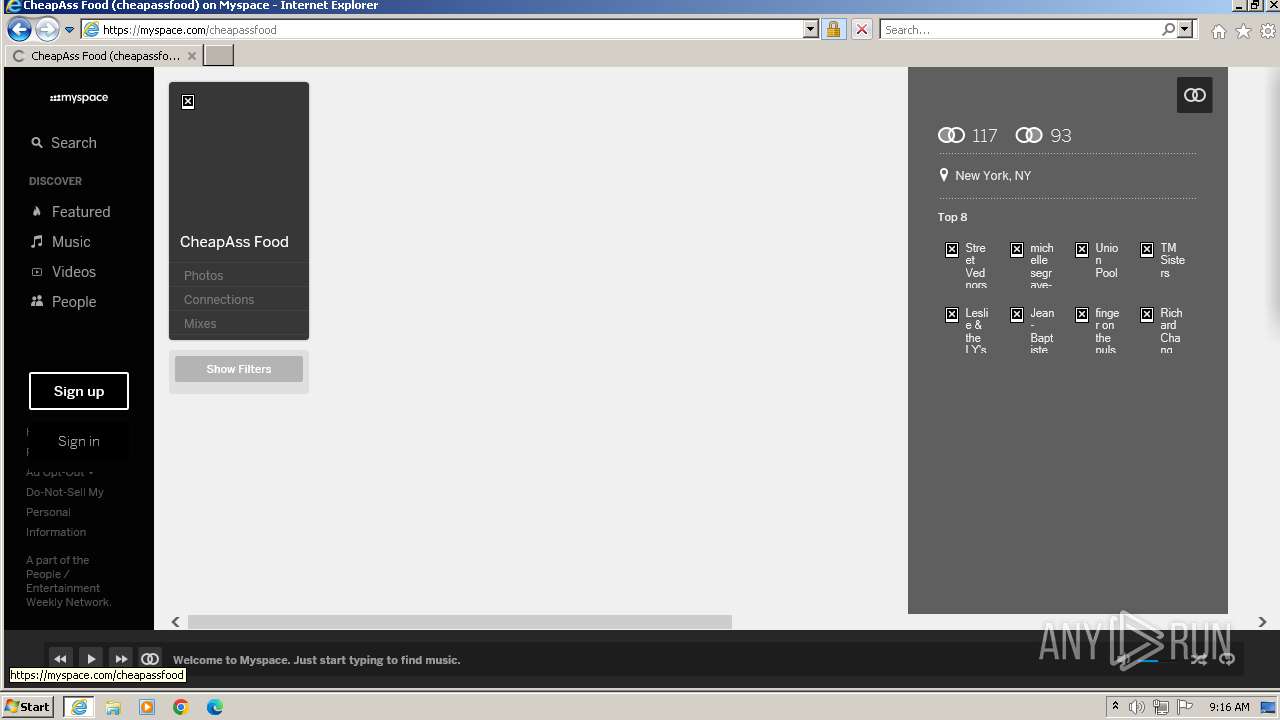Click the player play button
The width and height of the screenshot is (1280, 720).
[91, 659]
